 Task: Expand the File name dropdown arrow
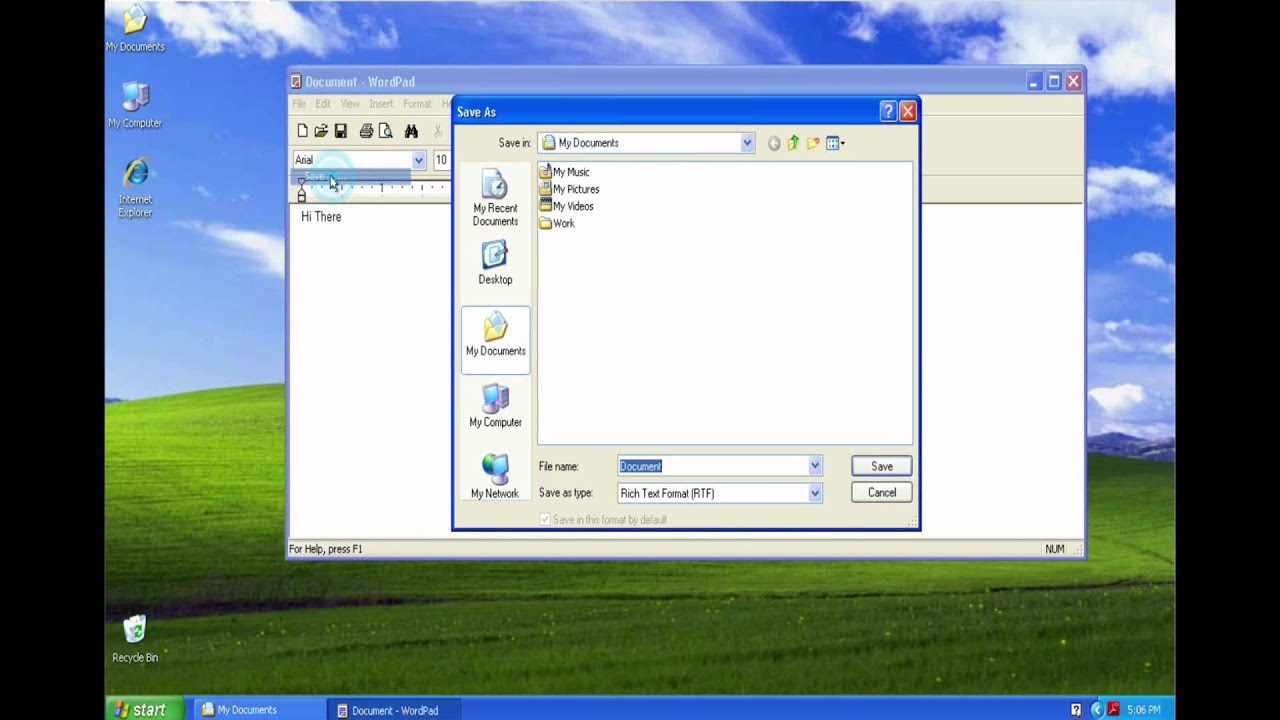(x=815, y=466)
